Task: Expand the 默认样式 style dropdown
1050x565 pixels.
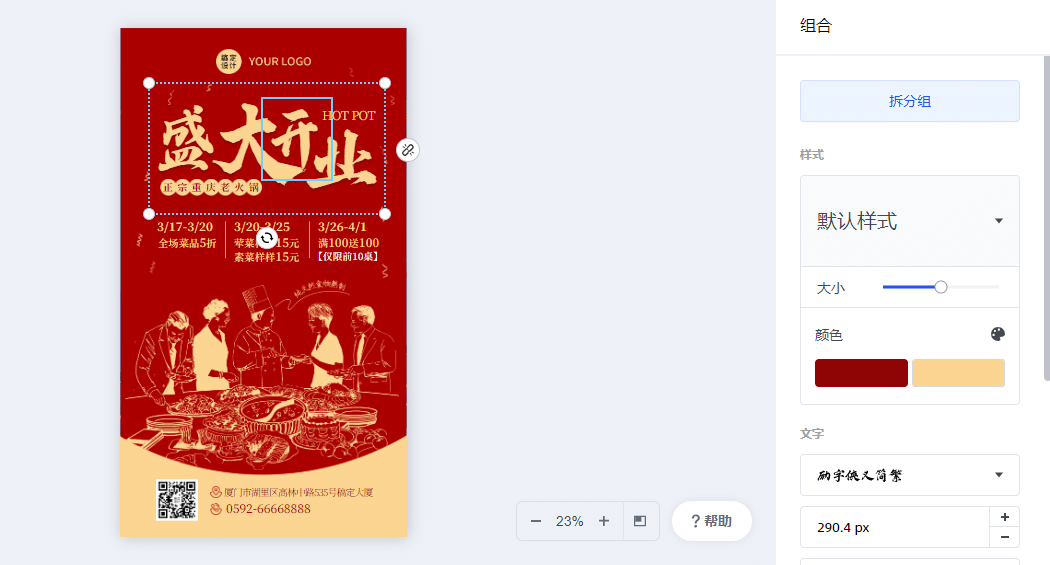Action: (910, 221)
